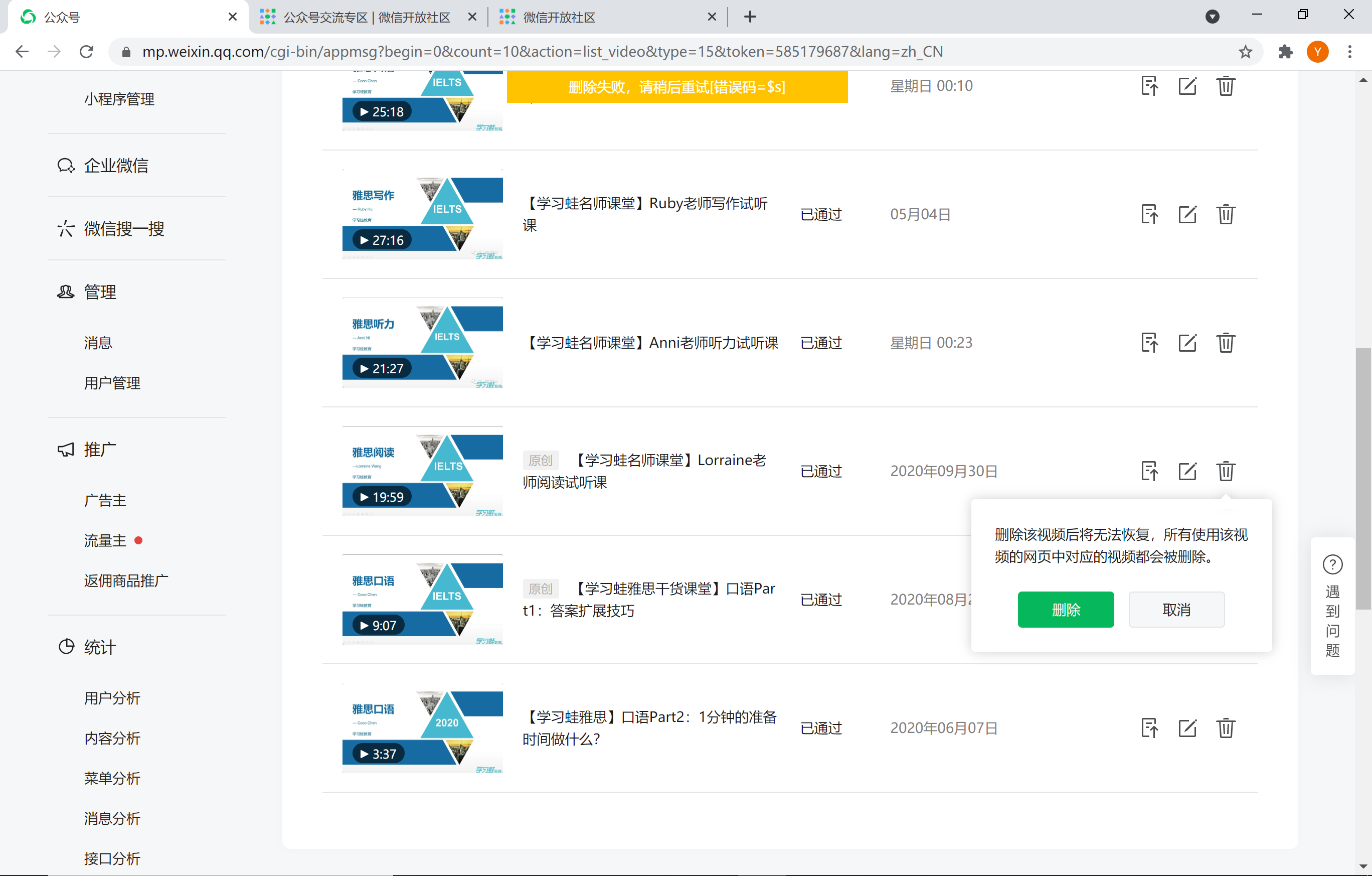Play the 雅思听力 21:27 video thumbnail
This screenshot has width=1372, height=876.
pos(422,343)
